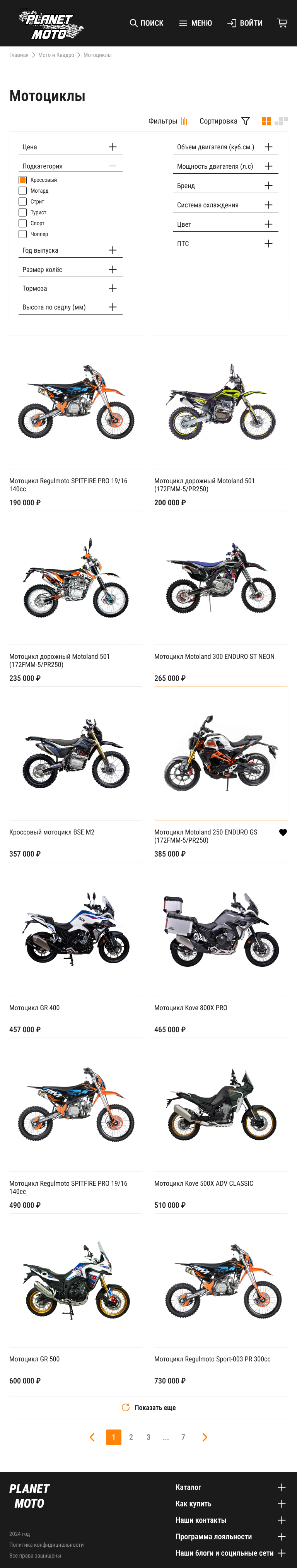This screenshot has height=1568, width=297.
Task: Collapse the Подкатегория filter section
Action: pyautogui.click(x=71, y=166)
